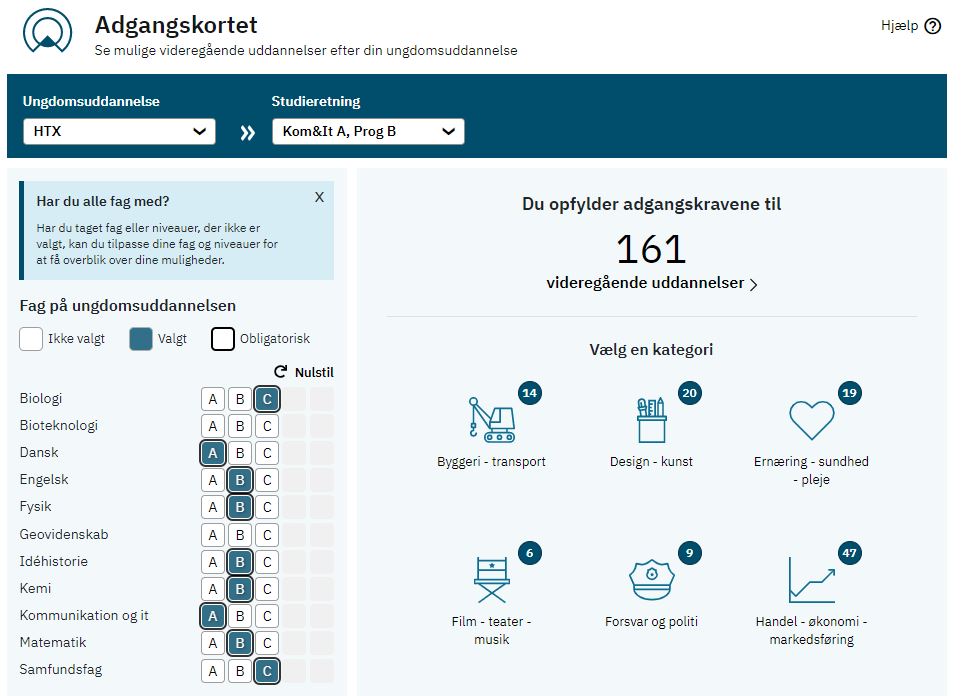Open the Handel - økonomi chart icon
Image resolution: width=965 pixels, height=696 pixels.
811,580
